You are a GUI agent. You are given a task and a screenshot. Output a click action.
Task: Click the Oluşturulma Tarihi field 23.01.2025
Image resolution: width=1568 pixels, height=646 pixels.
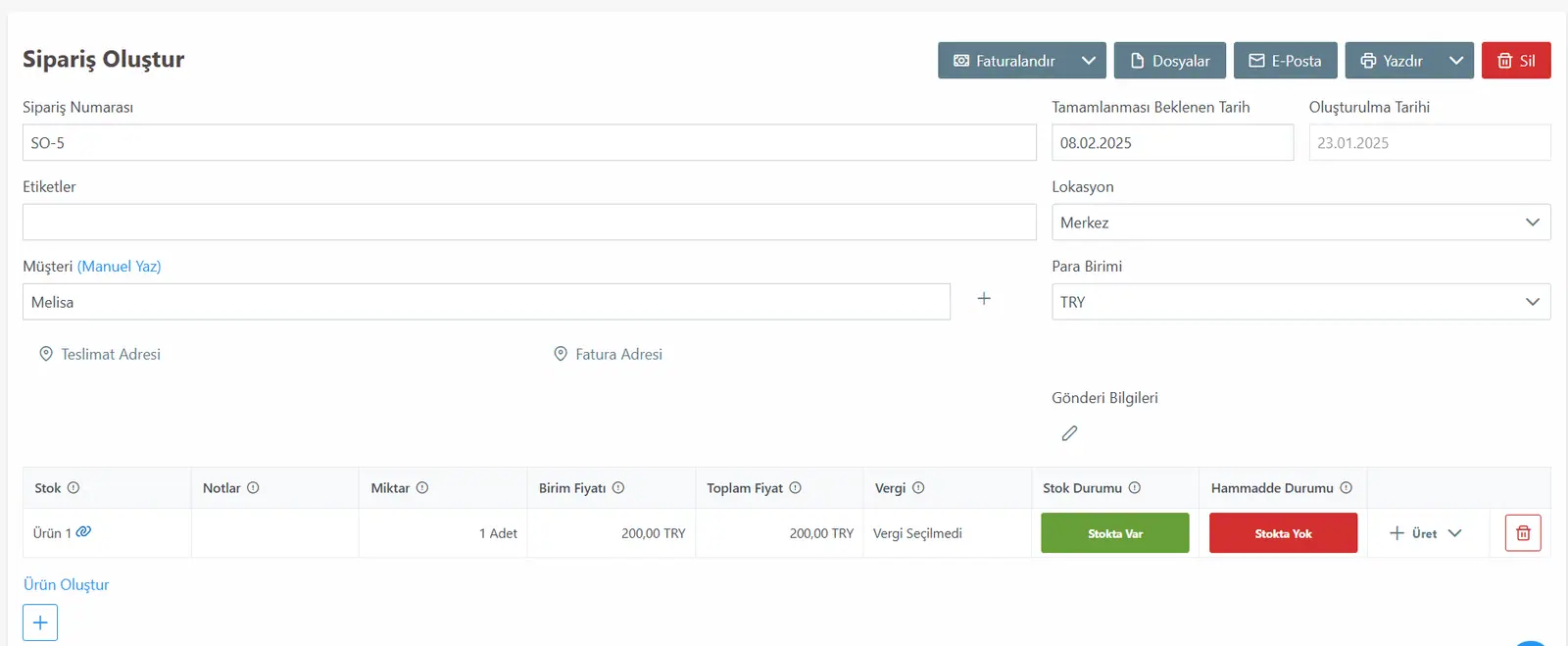[x=1430, y=142]
